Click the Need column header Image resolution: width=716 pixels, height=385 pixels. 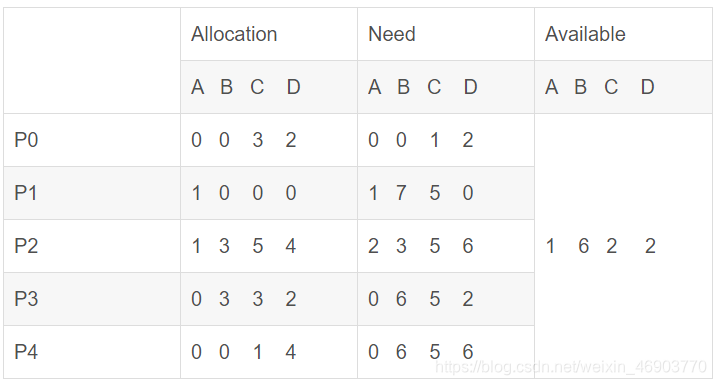pyautogui.click(x=392, y=34)
